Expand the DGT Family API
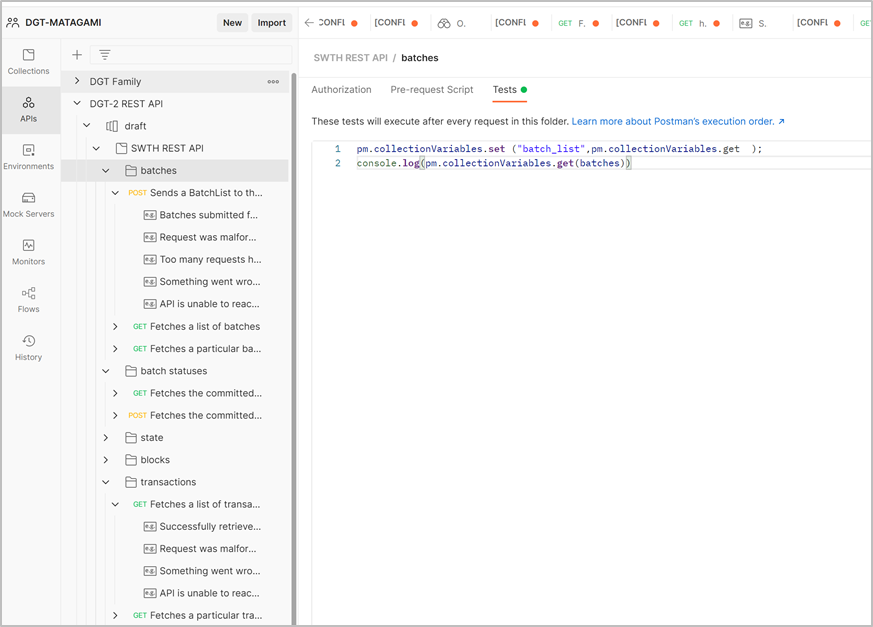 [77, 81]
